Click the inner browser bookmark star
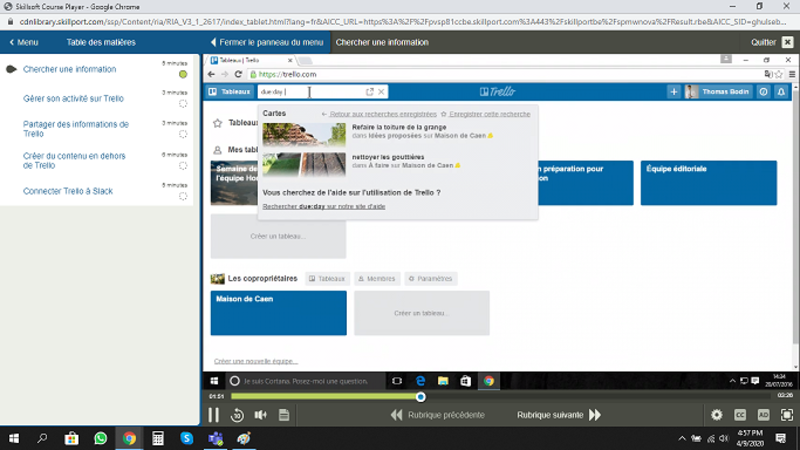This screenshot has height=450, width=800. 779,74
